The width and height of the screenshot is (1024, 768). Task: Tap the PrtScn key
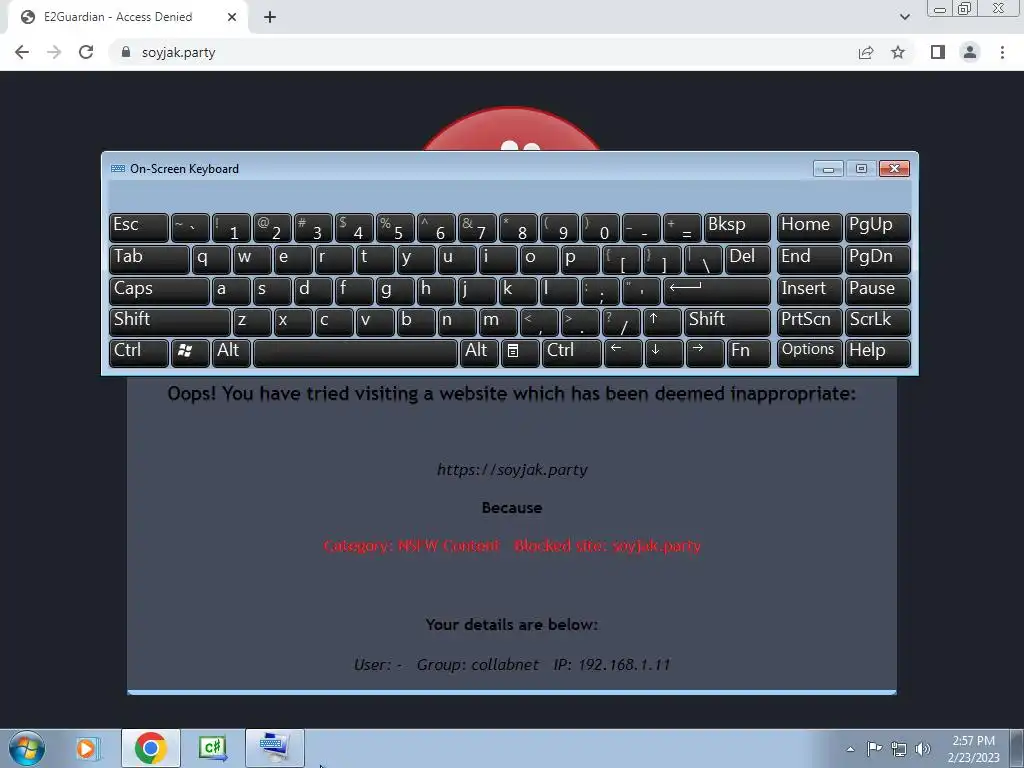809,321
